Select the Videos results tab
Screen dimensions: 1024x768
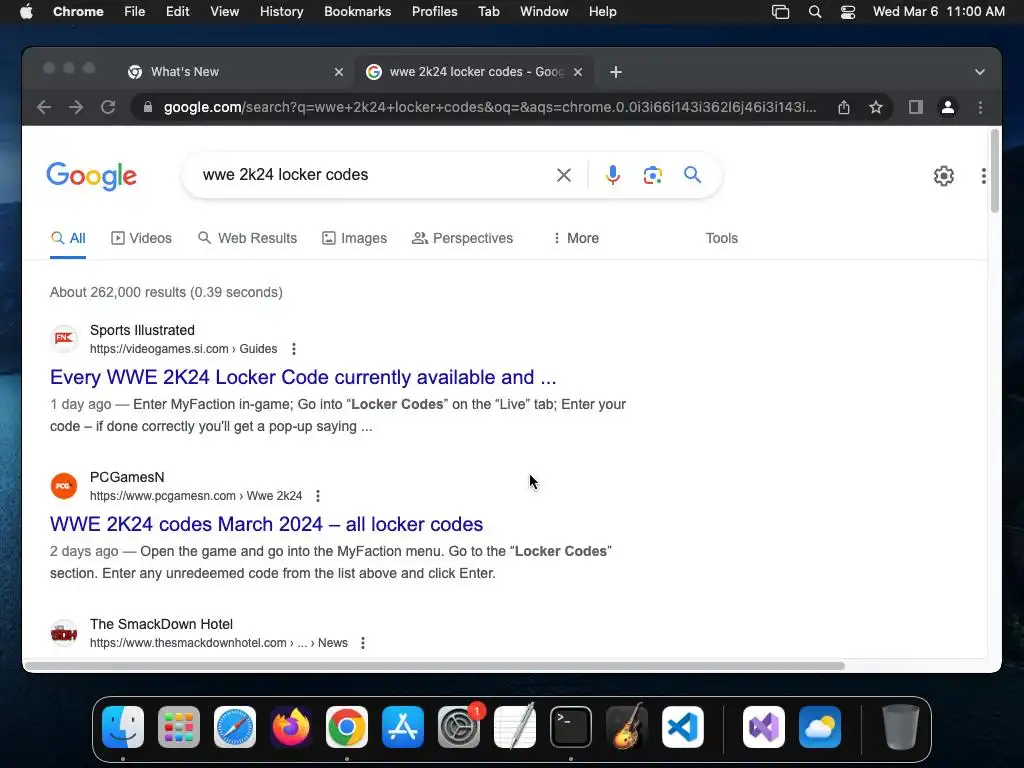141,238
